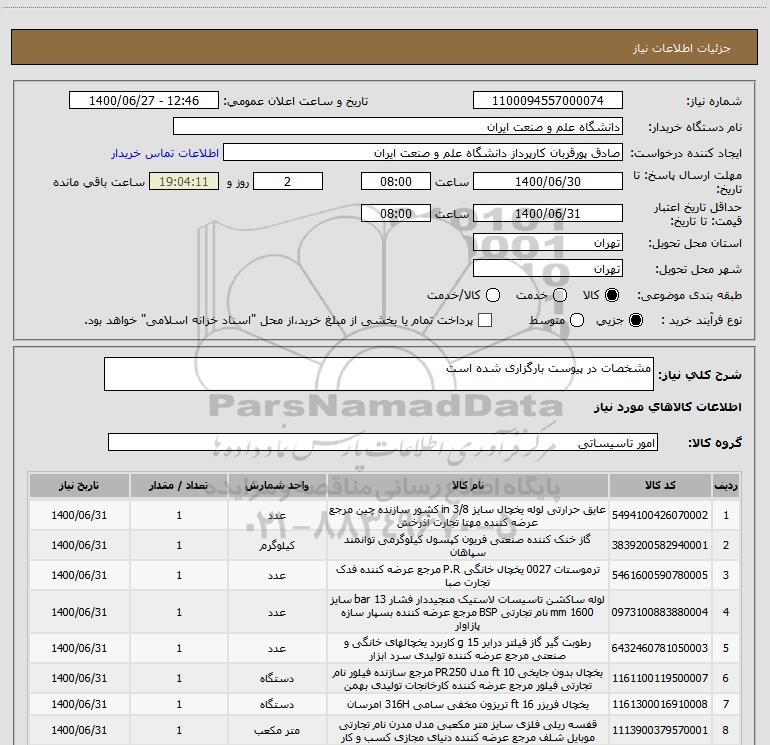This screenshot has height=745, width=770.
Task: Click the general need description text box
Action: 379,374
